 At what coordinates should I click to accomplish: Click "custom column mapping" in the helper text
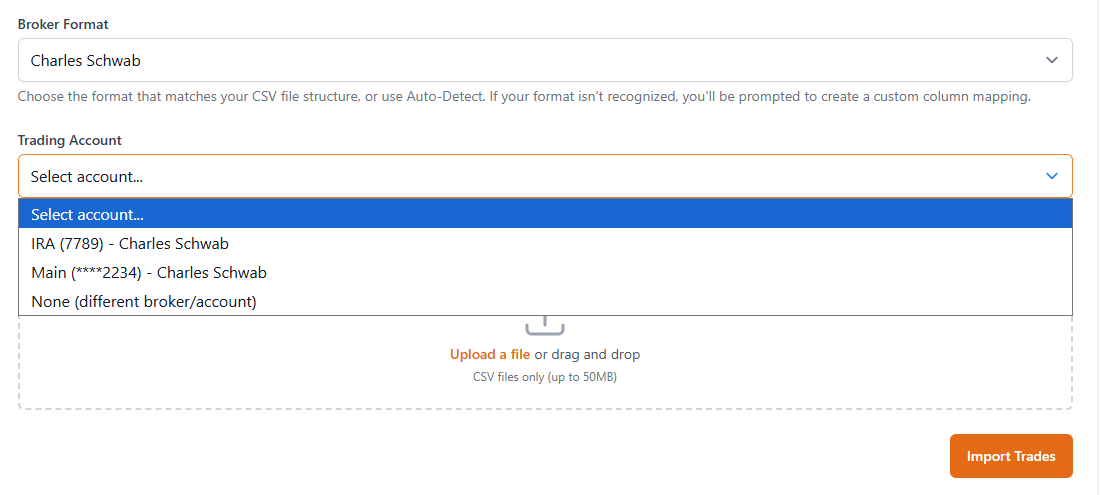tap(949, 97)
